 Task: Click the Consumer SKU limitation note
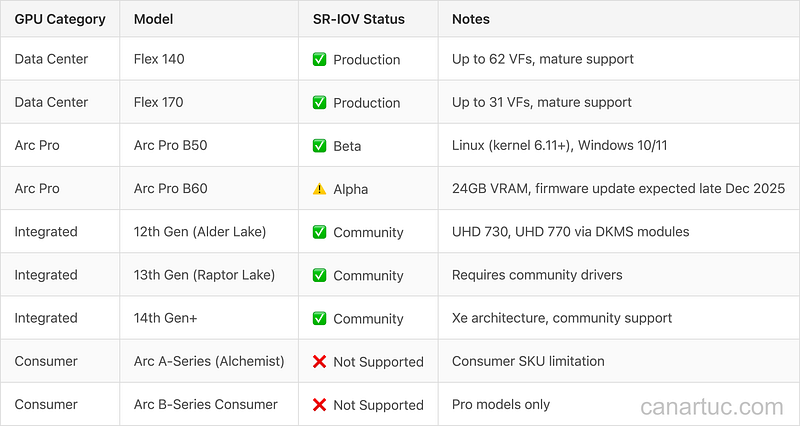tap(528, 361)
